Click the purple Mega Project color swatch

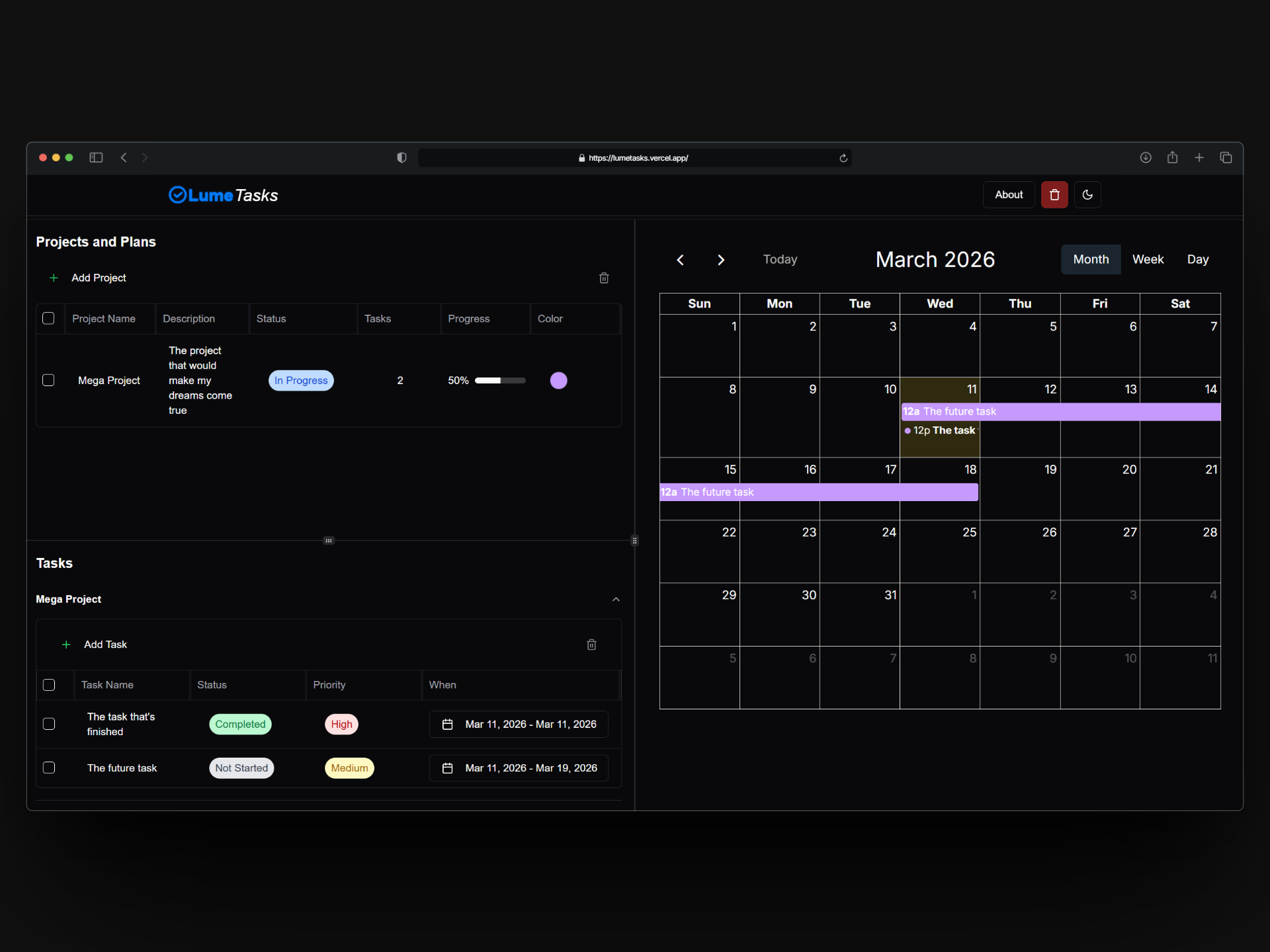558,380
